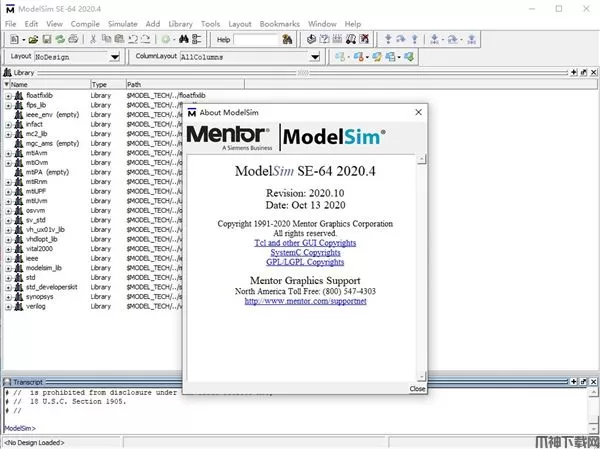Click the Print icon in the toolbar
Viewport: 600px width, 449px height.
(x=73, y=39)
